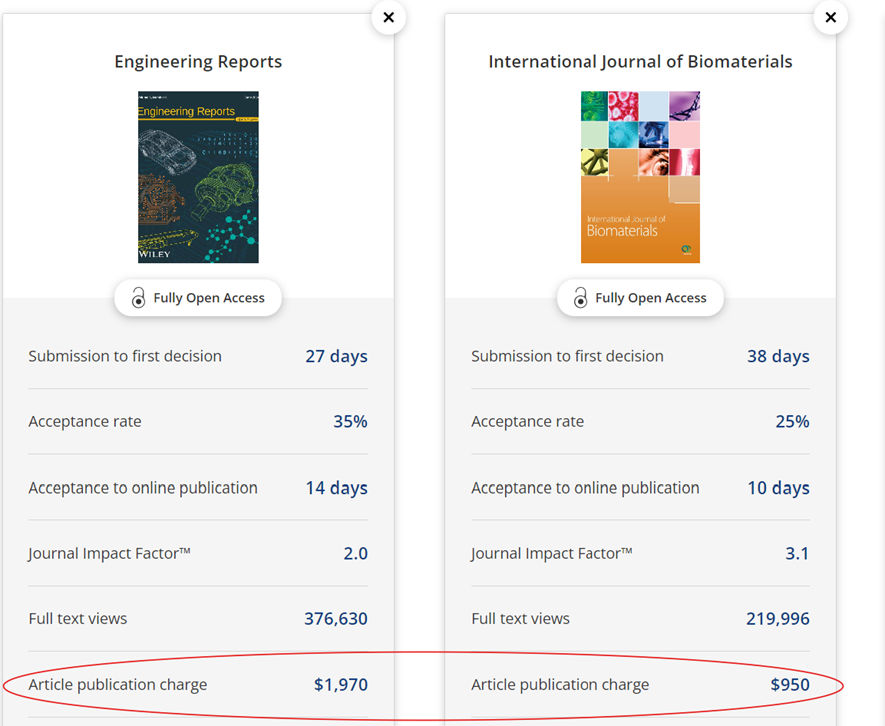Open the International Journal of Biomaterials title link
Screen dimensions: 885x726
(x=640, y=61)
